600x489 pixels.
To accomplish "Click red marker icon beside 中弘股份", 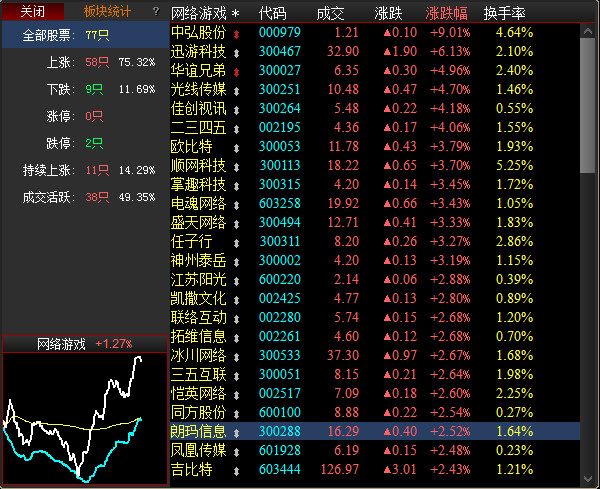I will click(x=236, y=33).
